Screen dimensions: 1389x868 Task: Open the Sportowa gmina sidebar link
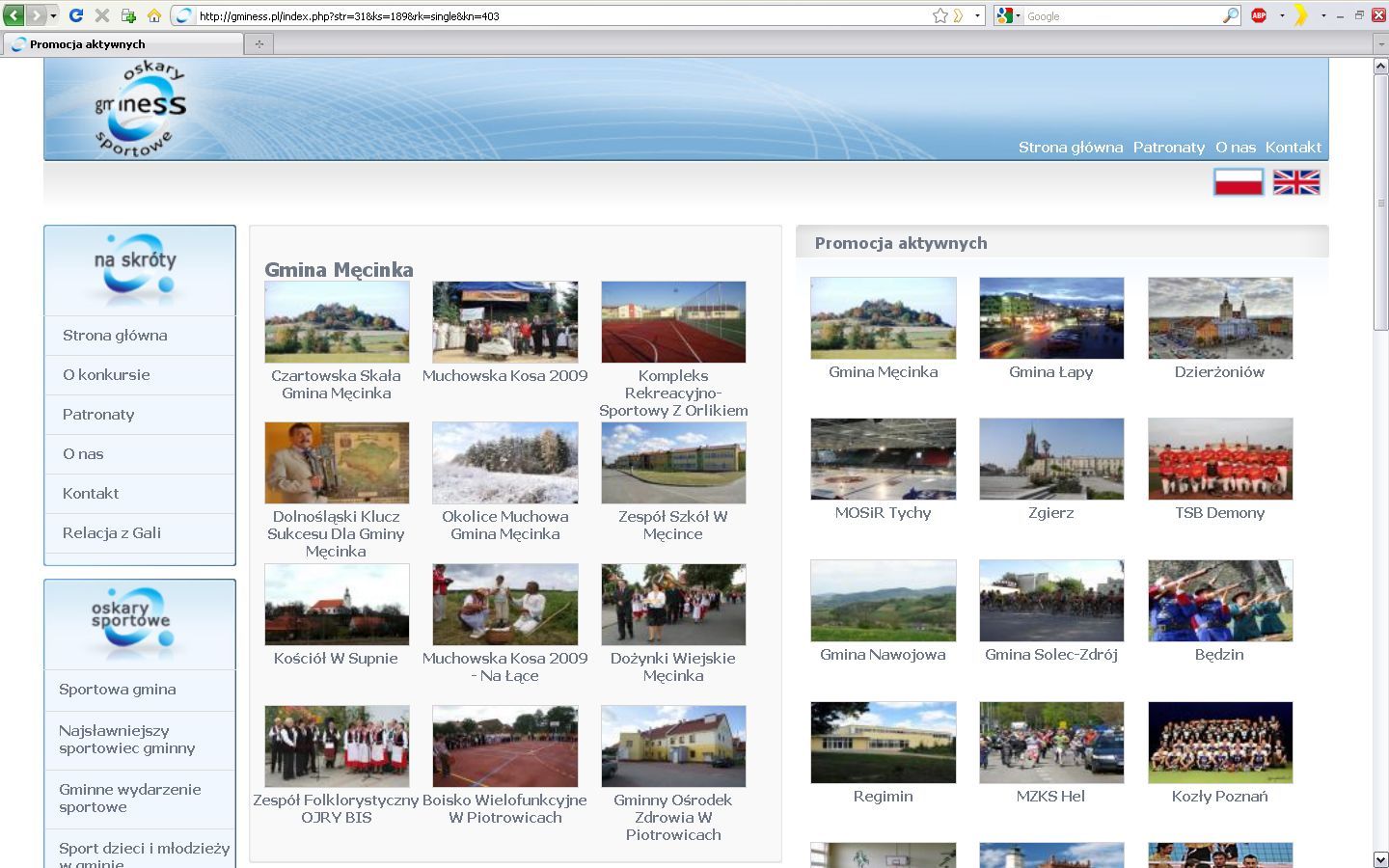point(117,689)
